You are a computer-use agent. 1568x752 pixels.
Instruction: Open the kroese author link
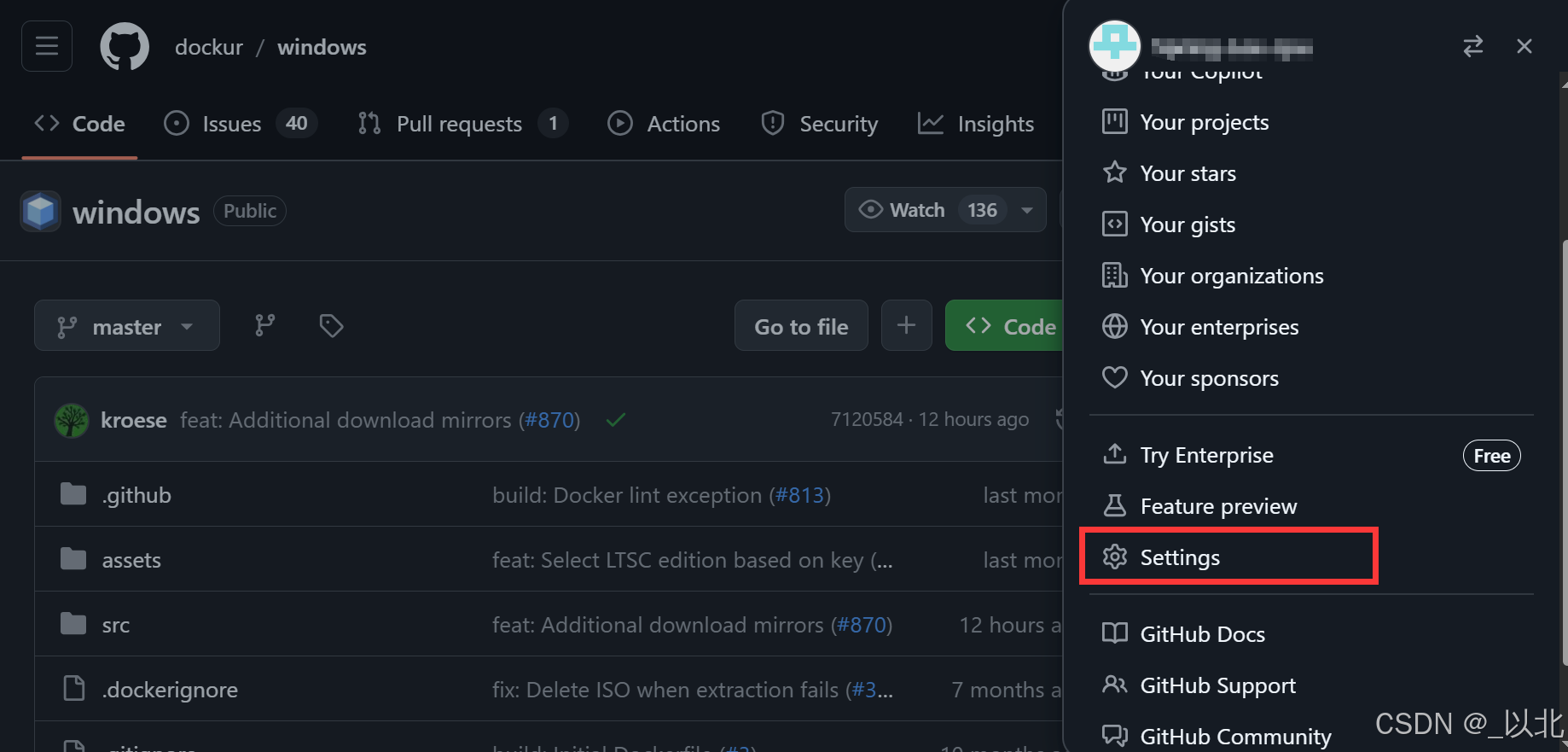pos(134,420)
